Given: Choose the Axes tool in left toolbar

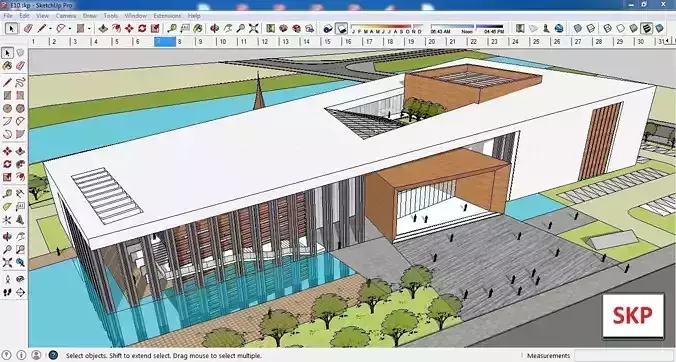Looking at the screenshot, I should pos(7,220).
